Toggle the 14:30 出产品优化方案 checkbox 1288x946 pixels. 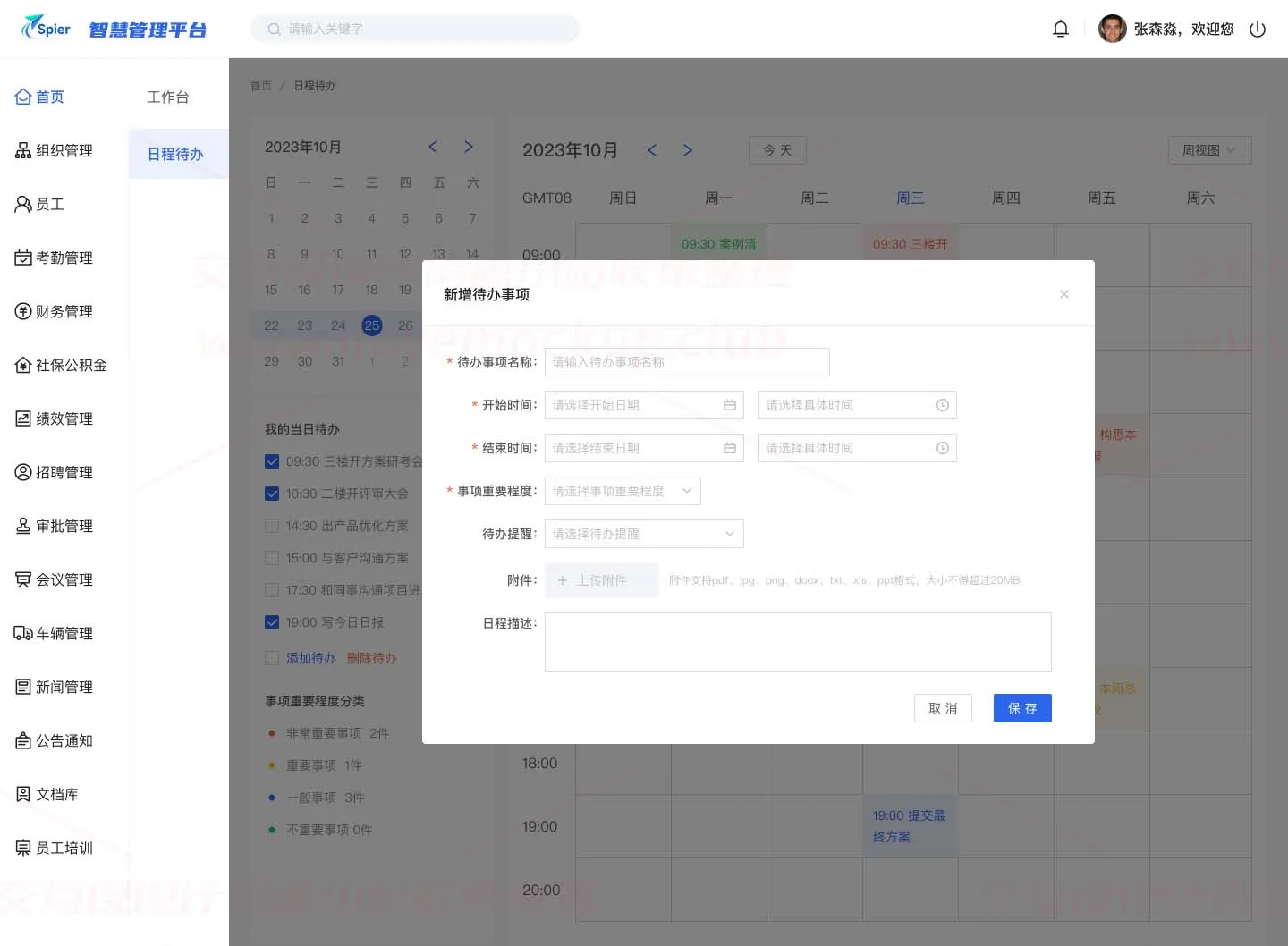tap(272, 526)
